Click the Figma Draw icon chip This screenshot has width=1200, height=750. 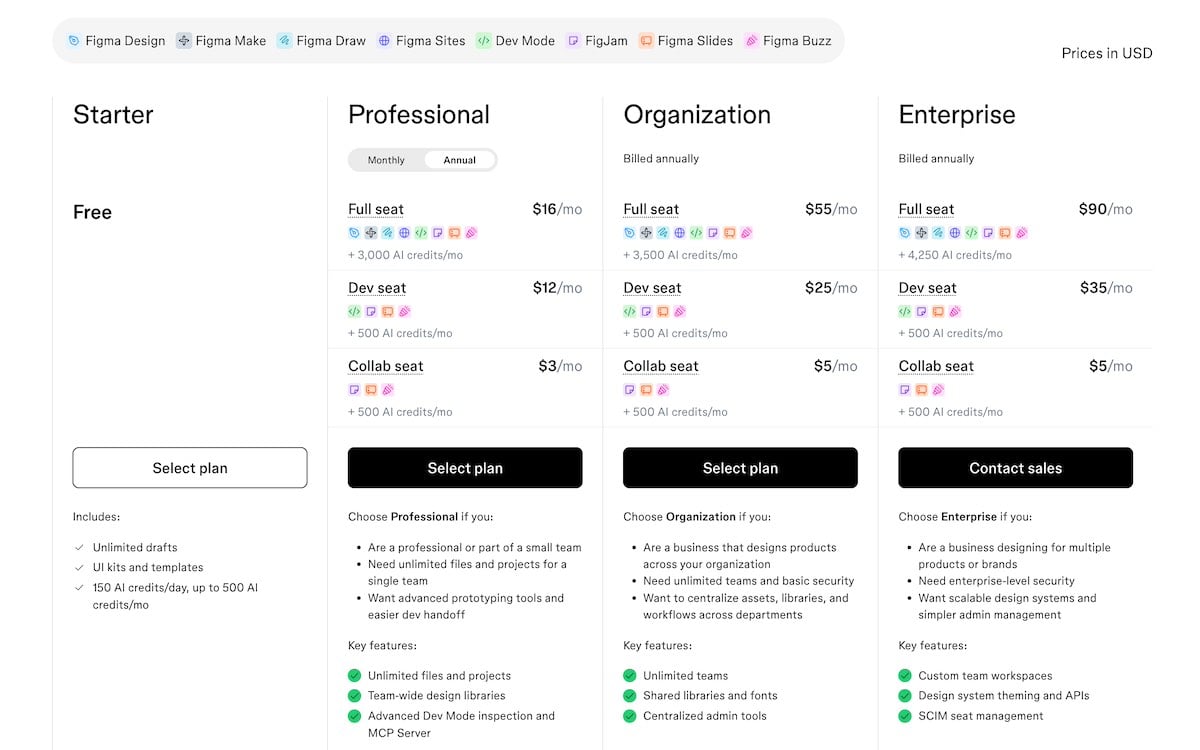coord(285,41)
